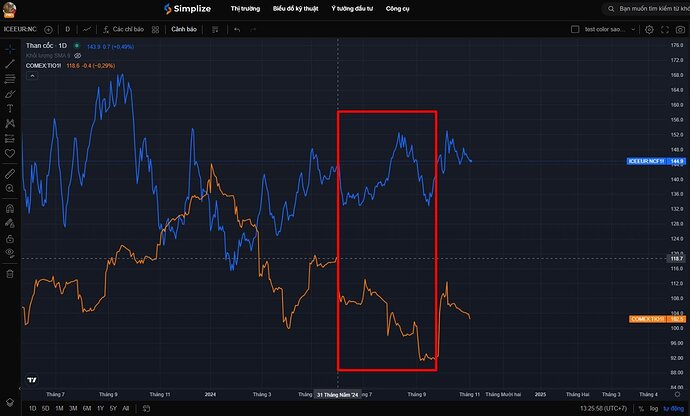The height and width of the screenshot is (416, 690).
Task: Toggle log scale mode
Action: [654, 409]
